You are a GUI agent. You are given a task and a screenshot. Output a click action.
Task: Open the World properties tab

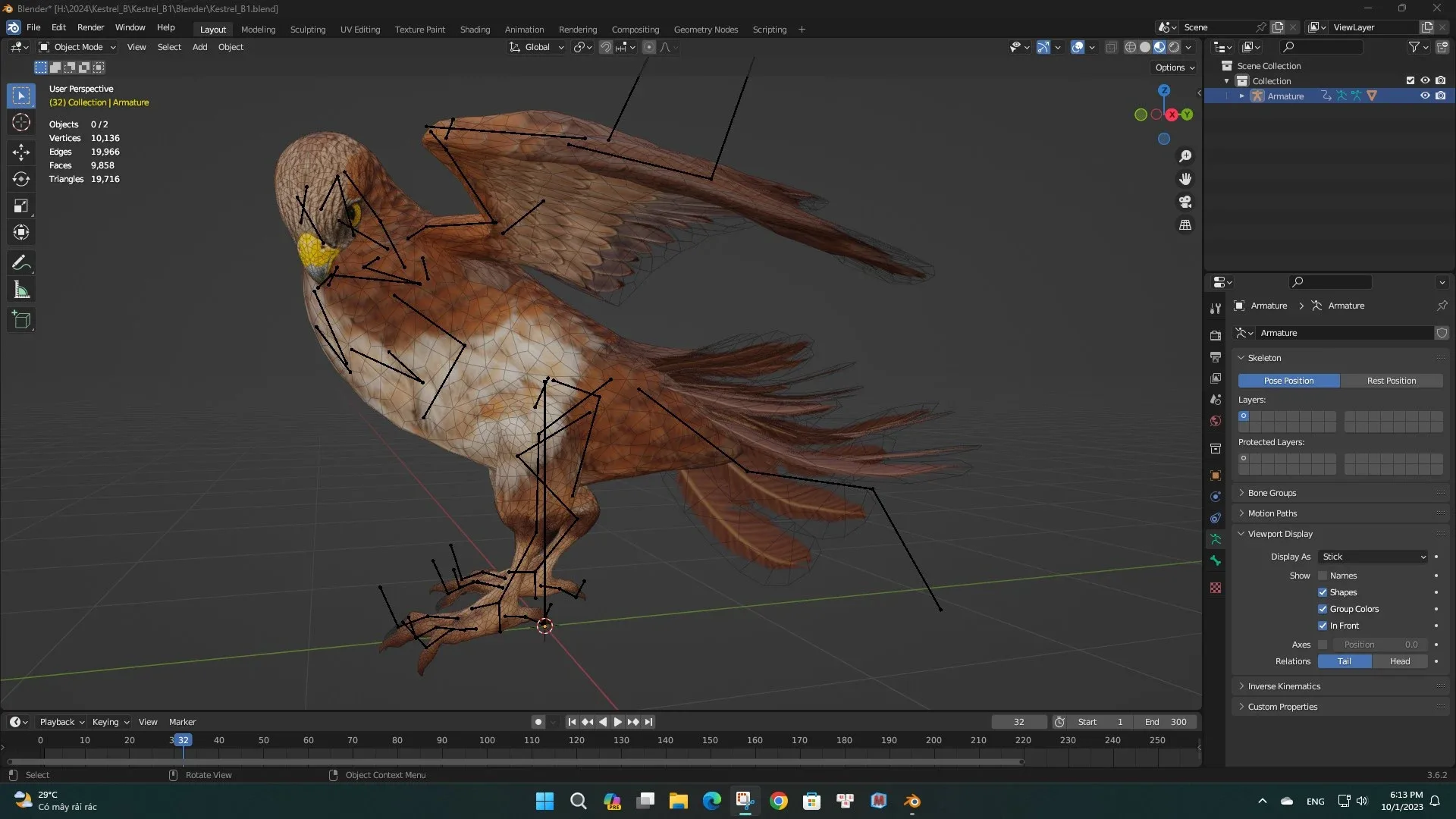(1216, 421)
